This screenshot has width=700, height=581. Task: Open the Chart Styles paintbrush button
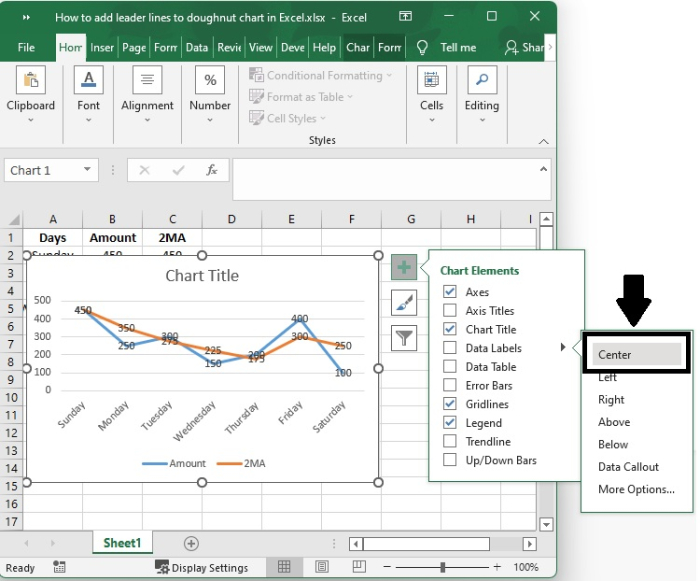tap(404, 303)
